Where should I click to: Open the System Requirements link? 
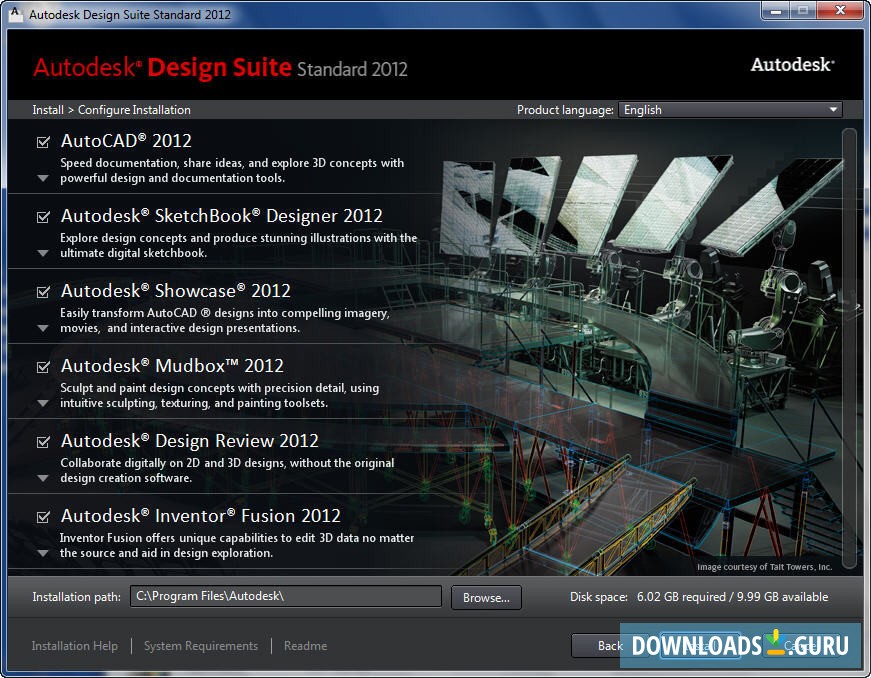(x=201, y=646)
